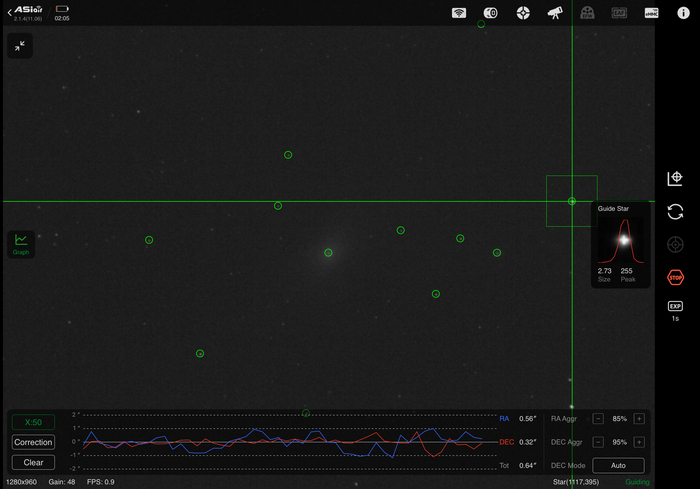Increase RA aggressiveness with plus
This screenshot has height=489, width=700.
click(x=639, y=418)
